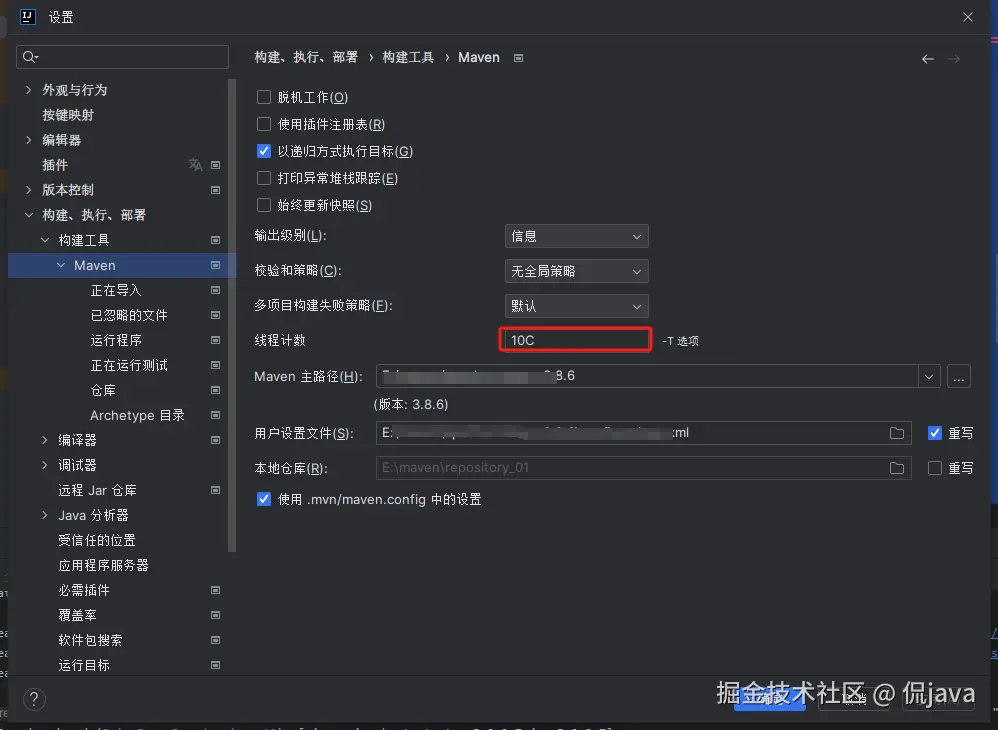Click the 线程计数 field containing 10C

tap(575, 340)
